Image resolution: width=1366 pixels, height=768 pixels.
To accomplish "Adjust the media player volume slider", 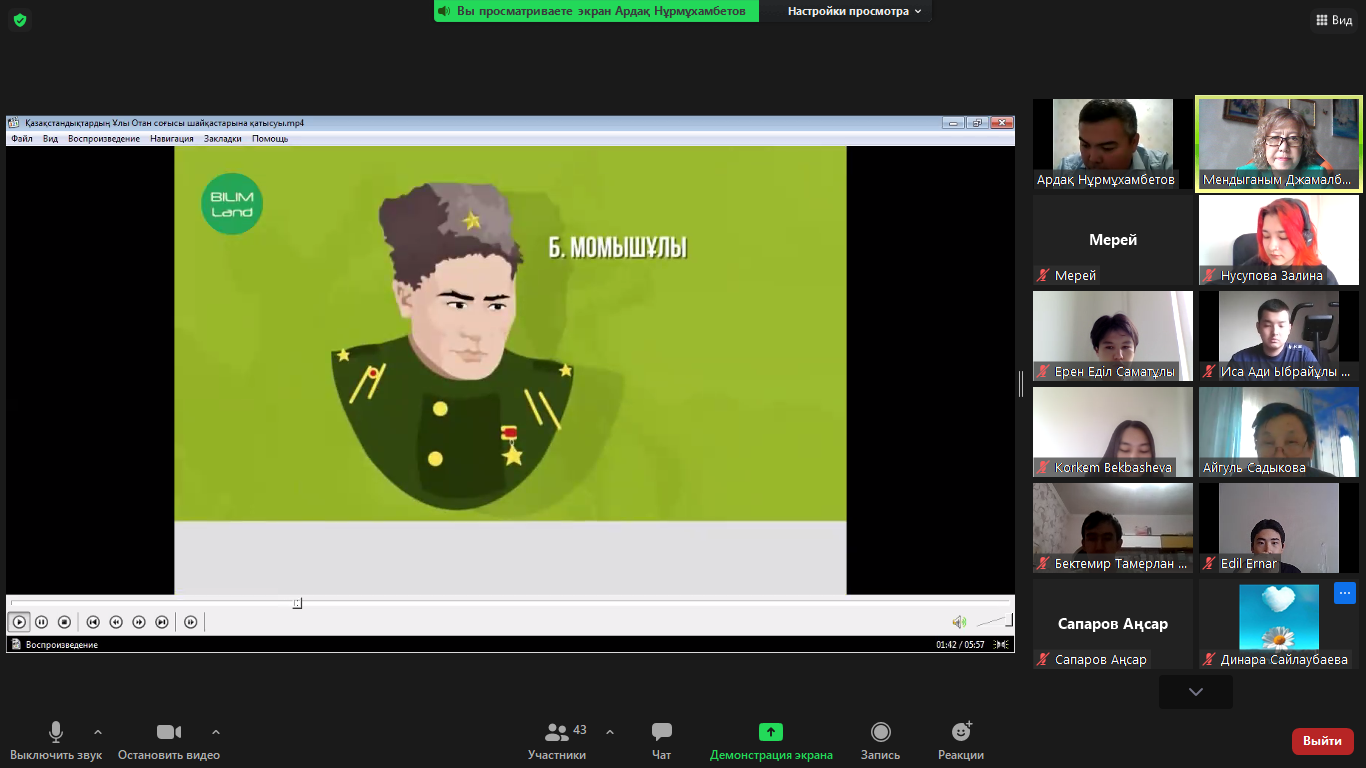I will pyautogui.click(x=995, y=621).
